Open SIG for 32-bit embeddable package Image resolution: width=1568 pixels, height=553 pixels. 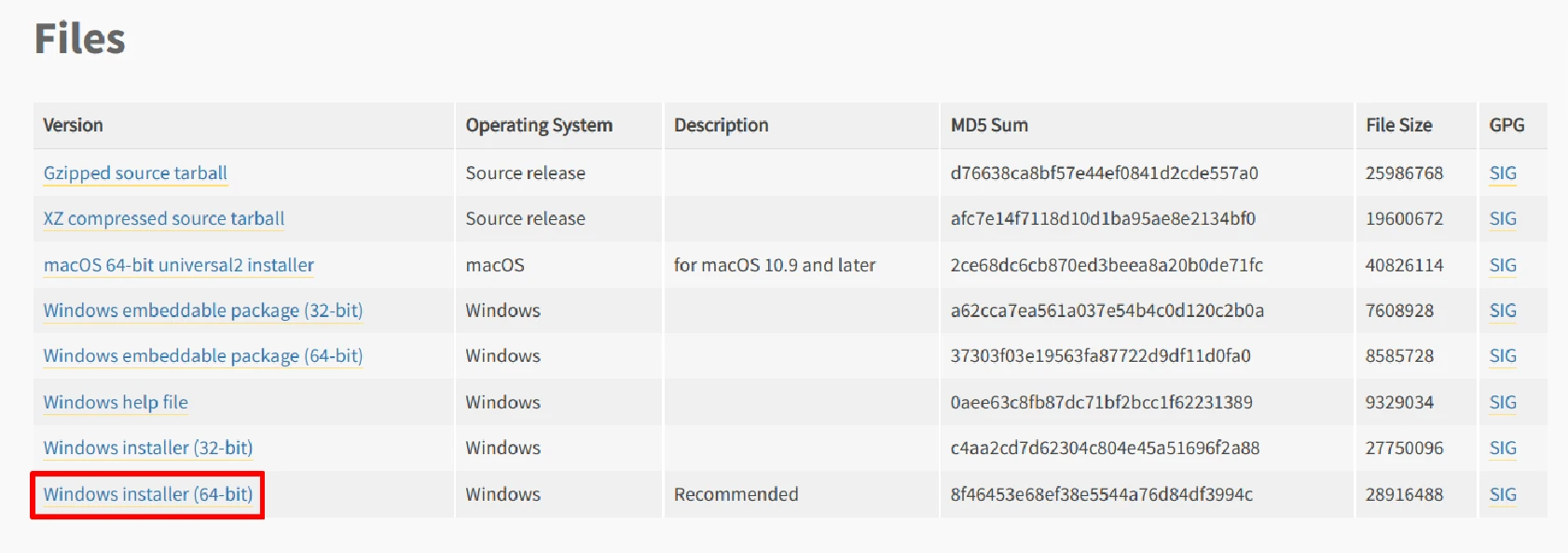point(1503,311)
